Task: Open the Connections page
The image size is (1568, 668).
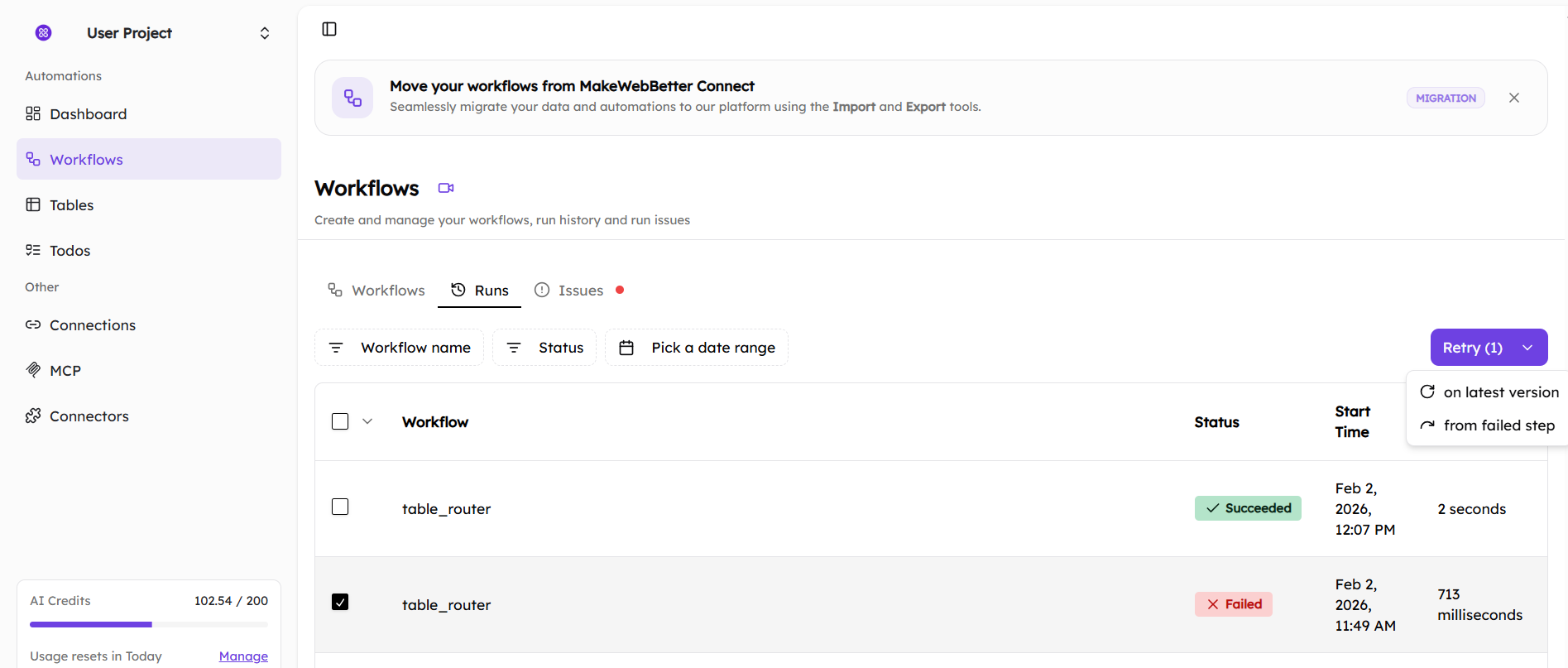Action: [92, 325]
